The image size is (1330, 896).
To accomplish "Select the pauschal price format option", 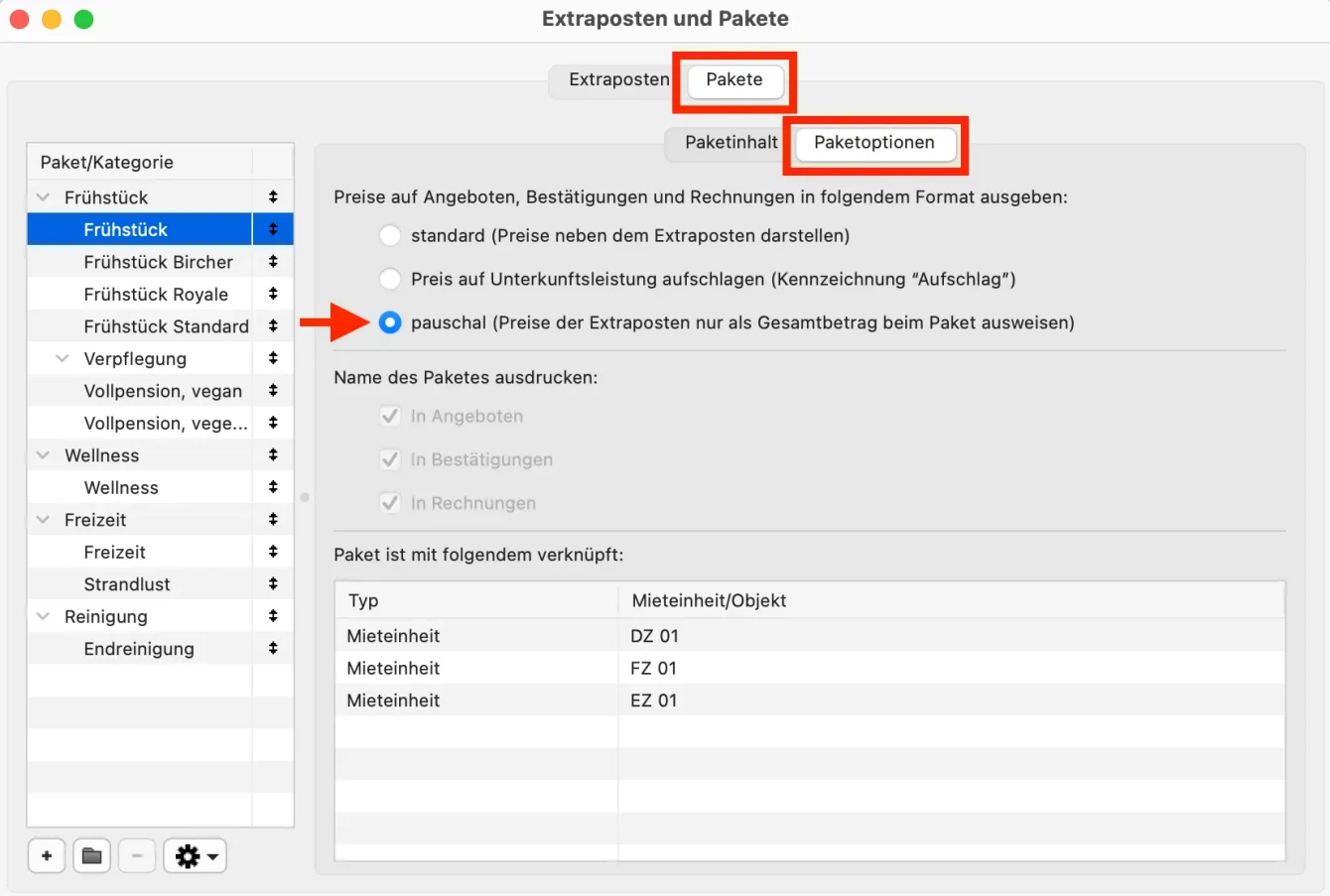I will [390, 322].
